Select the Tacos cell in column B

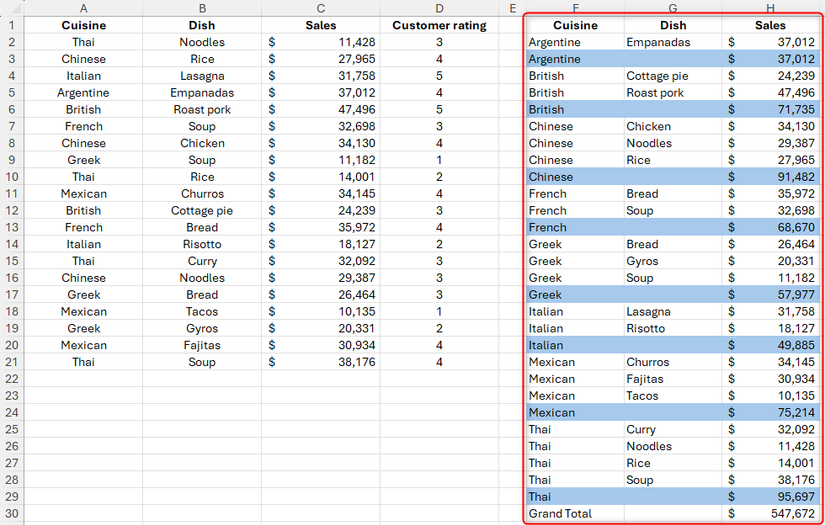point(202,312)
